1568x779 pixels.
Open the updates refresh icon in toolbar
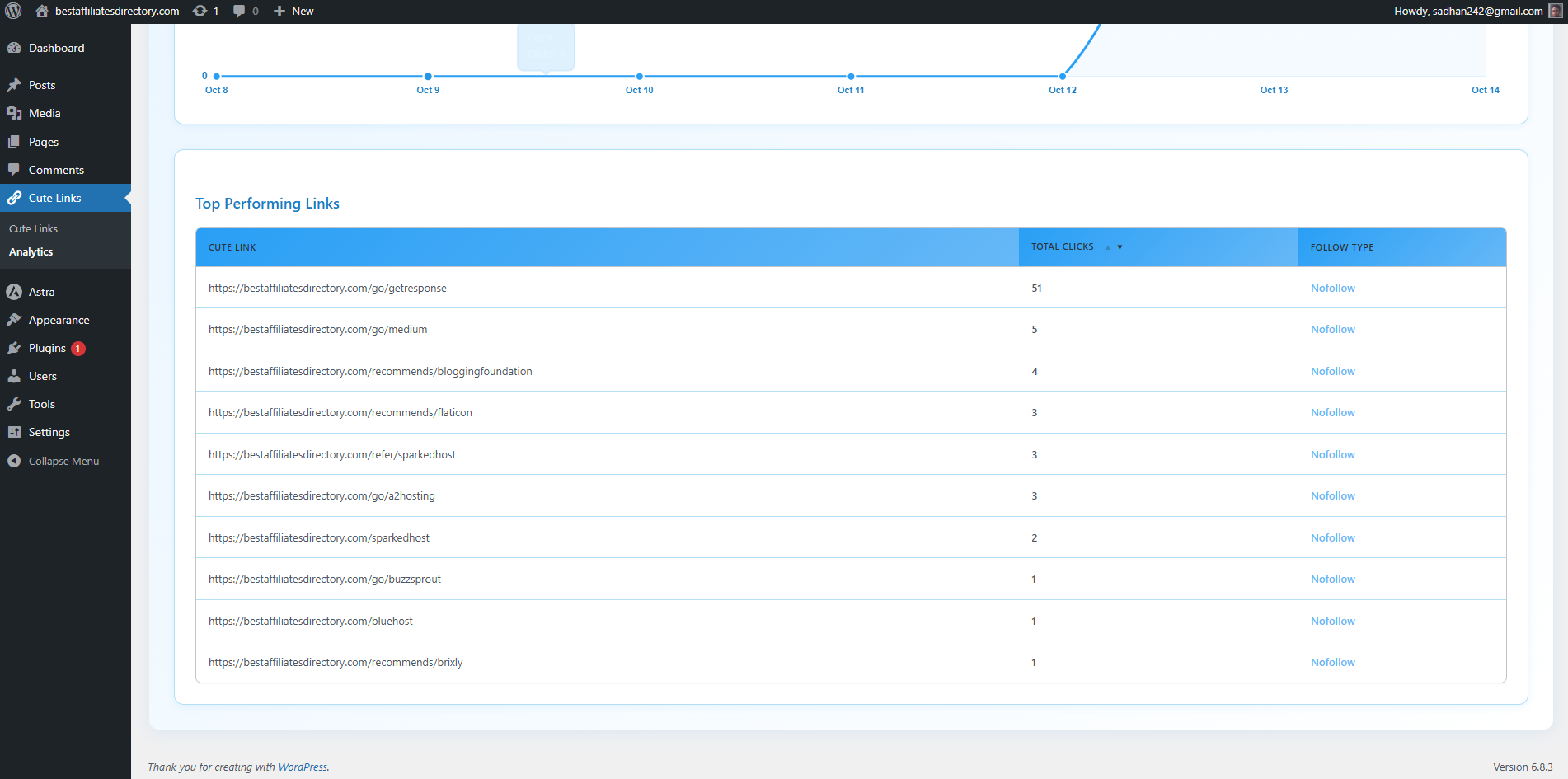coord(198,11)
